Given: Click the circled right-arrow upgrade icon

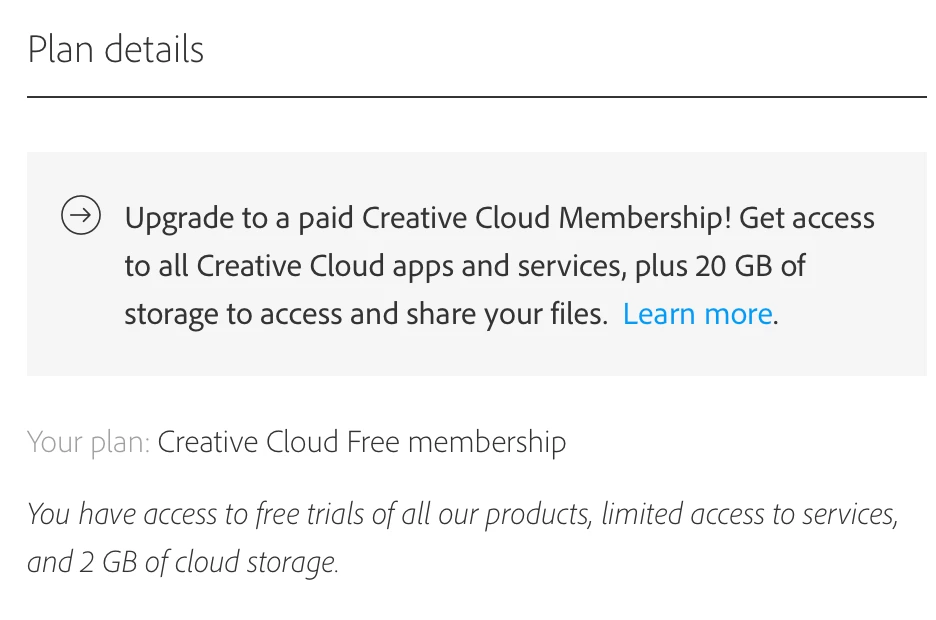Looking at the screenshot, I should pos(81,215).
